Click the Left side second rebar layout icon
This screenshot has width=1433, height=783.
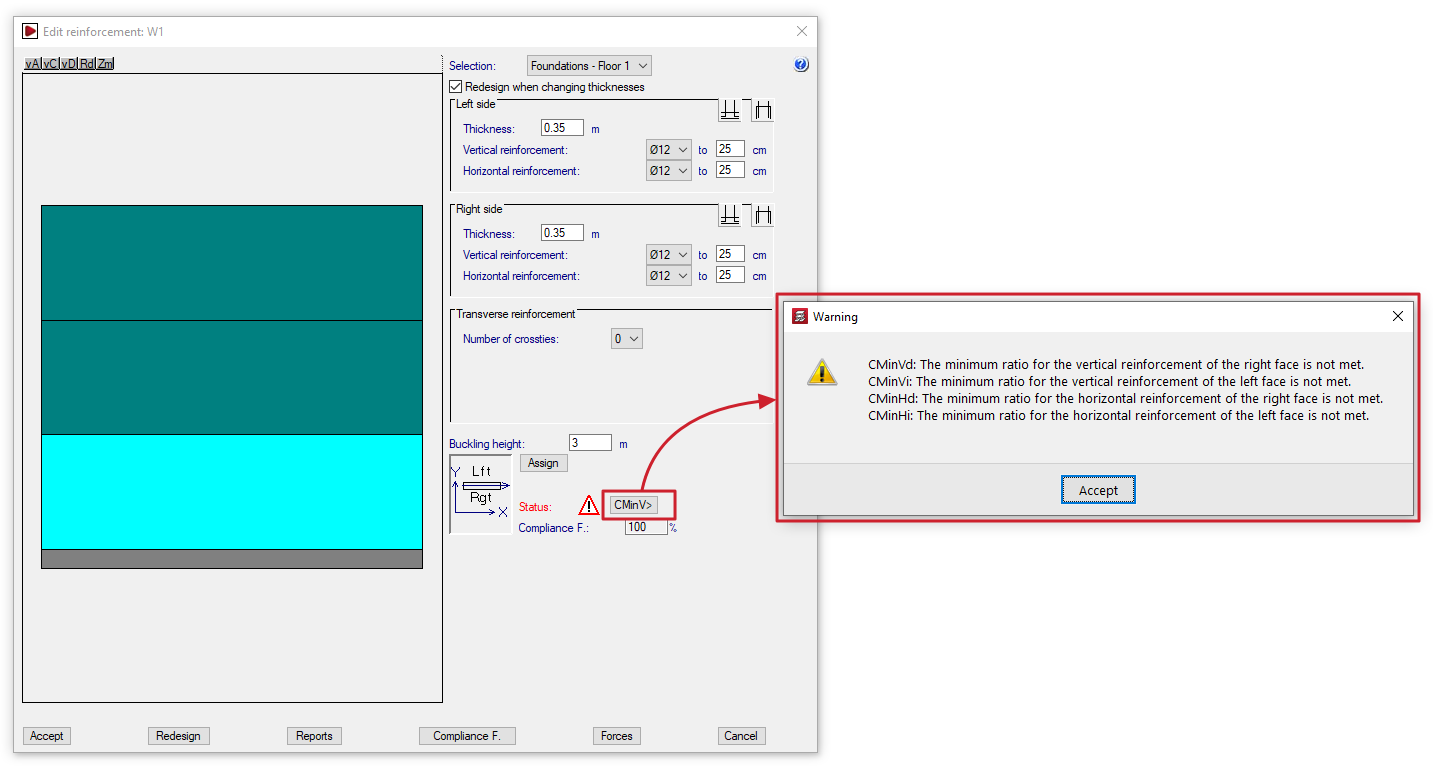(763, 110)
